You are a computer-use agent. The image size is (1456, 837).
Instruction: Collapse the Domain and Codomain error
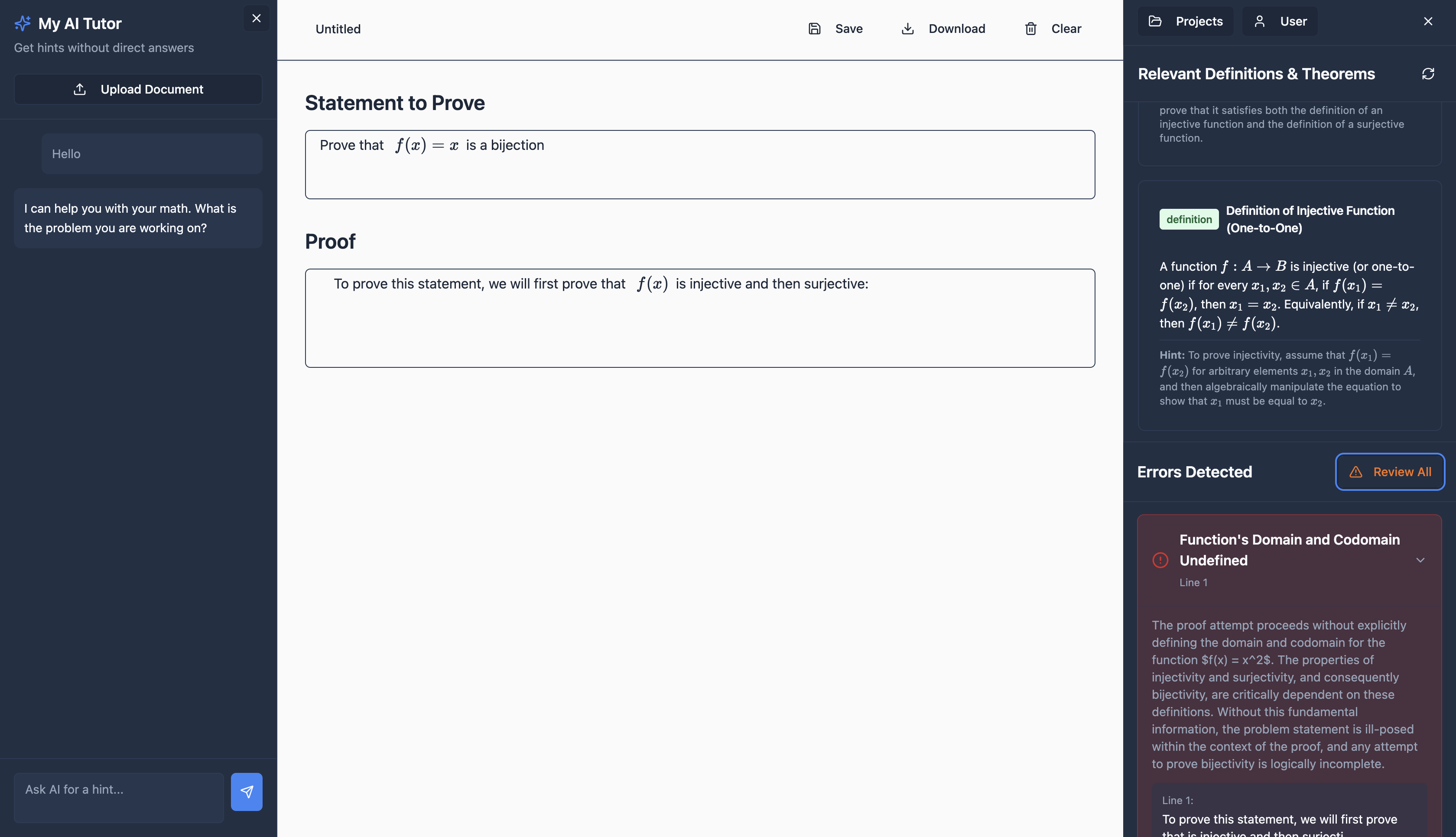[1420, 560]
